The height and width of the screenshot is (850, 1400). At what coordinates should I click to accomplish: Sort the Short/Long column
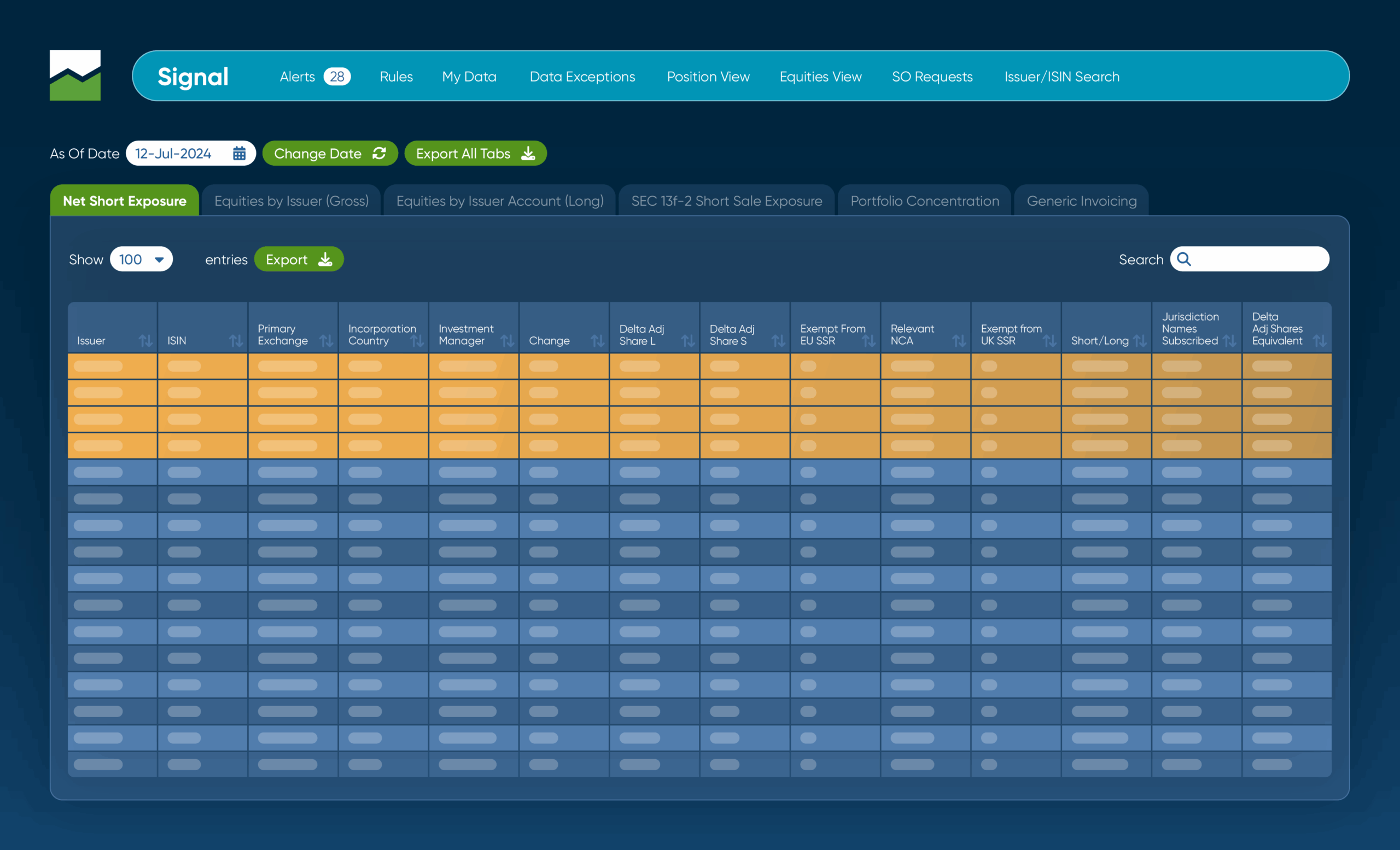coord(1140,340)
